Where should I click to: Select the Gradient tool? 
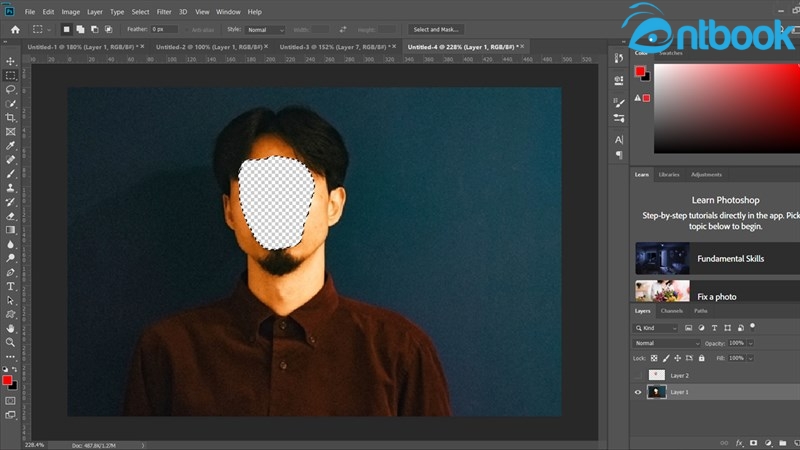pos(10,230)
